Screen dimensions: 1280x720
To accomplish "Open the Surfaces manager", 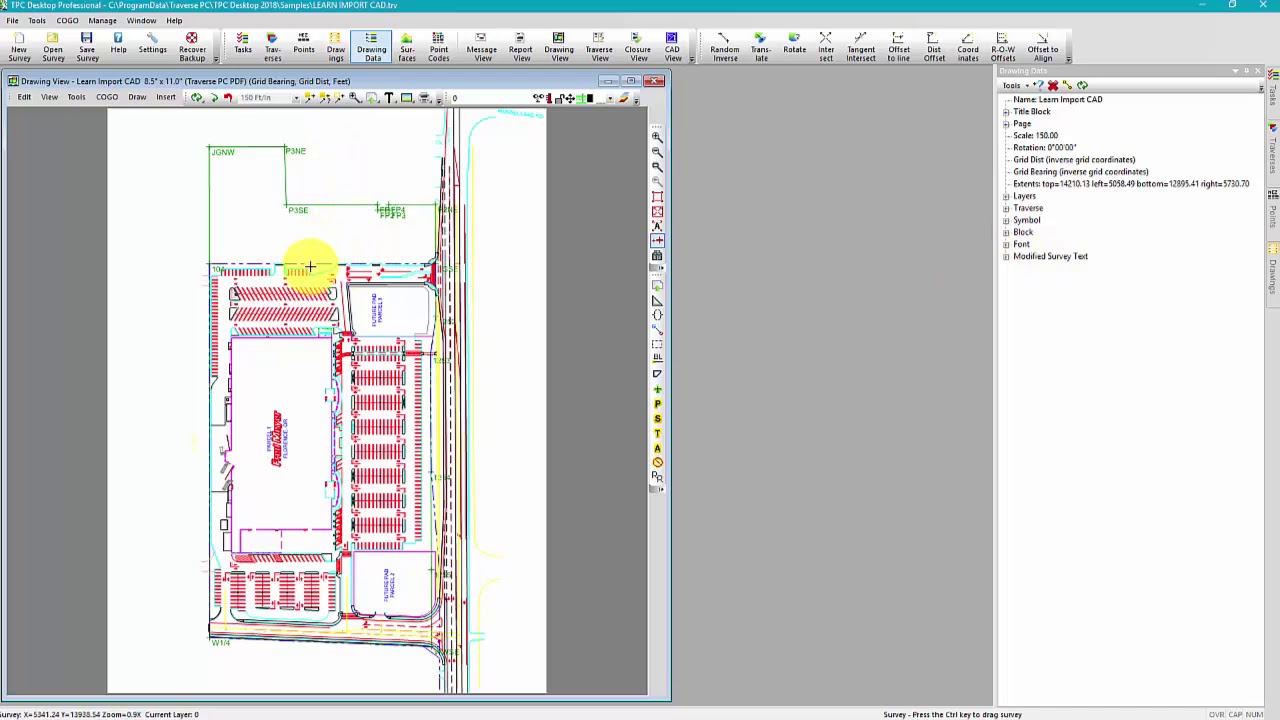I will 407,47.
